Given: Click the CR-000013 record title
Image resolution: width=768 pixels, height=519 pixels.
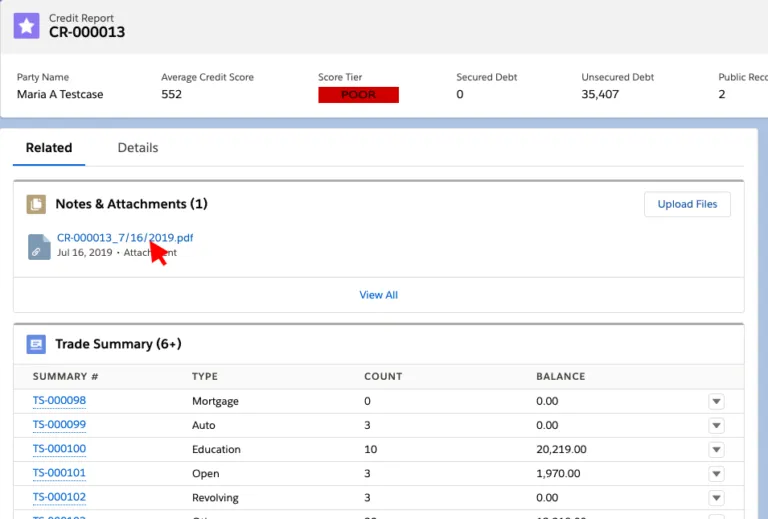Looking at the screenshot, I should (87, 32).
